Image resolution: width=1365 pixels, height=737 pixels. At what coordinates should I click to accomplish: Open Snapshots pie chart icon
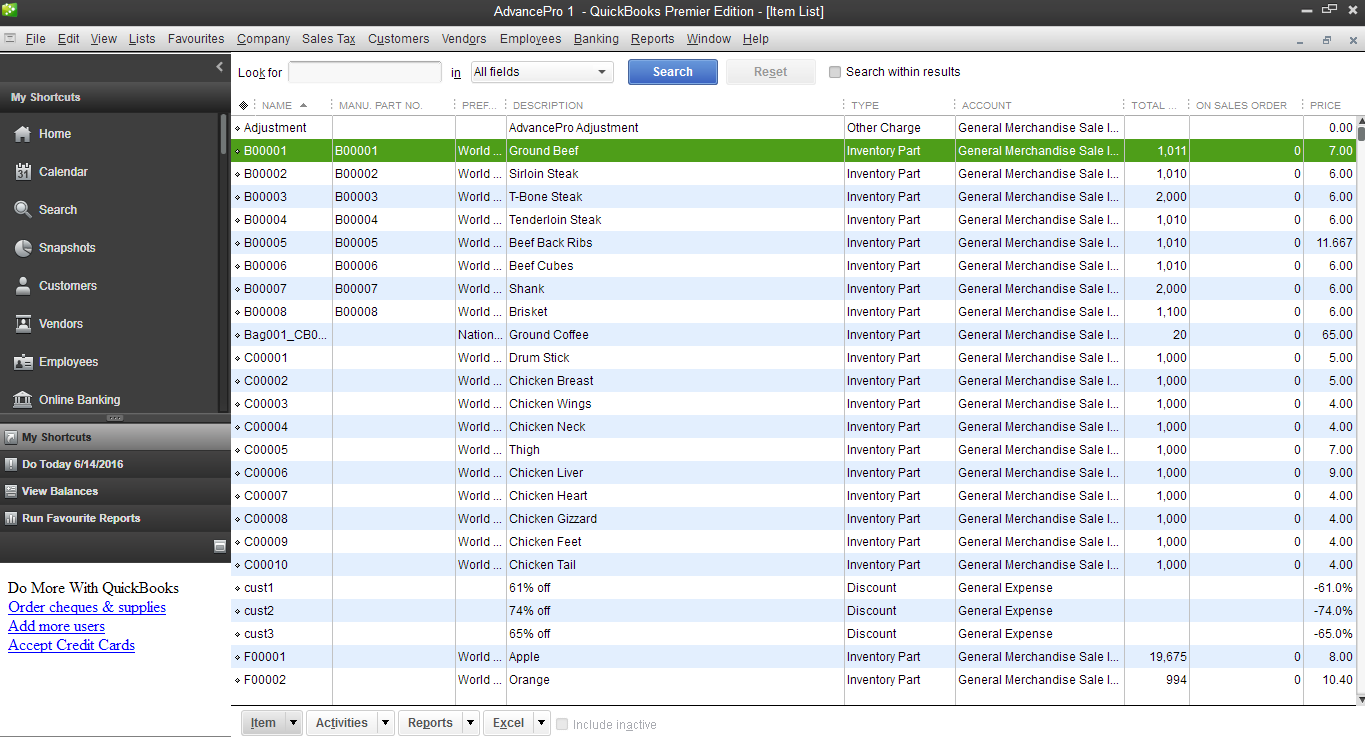pyautogui.click(x=22, y=248)
